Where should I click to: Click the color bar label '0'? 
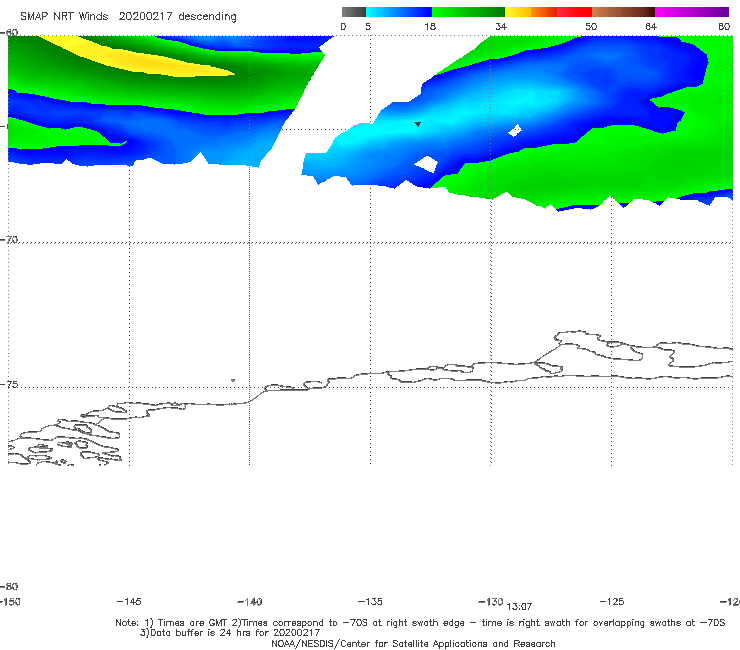coord(343,27)
